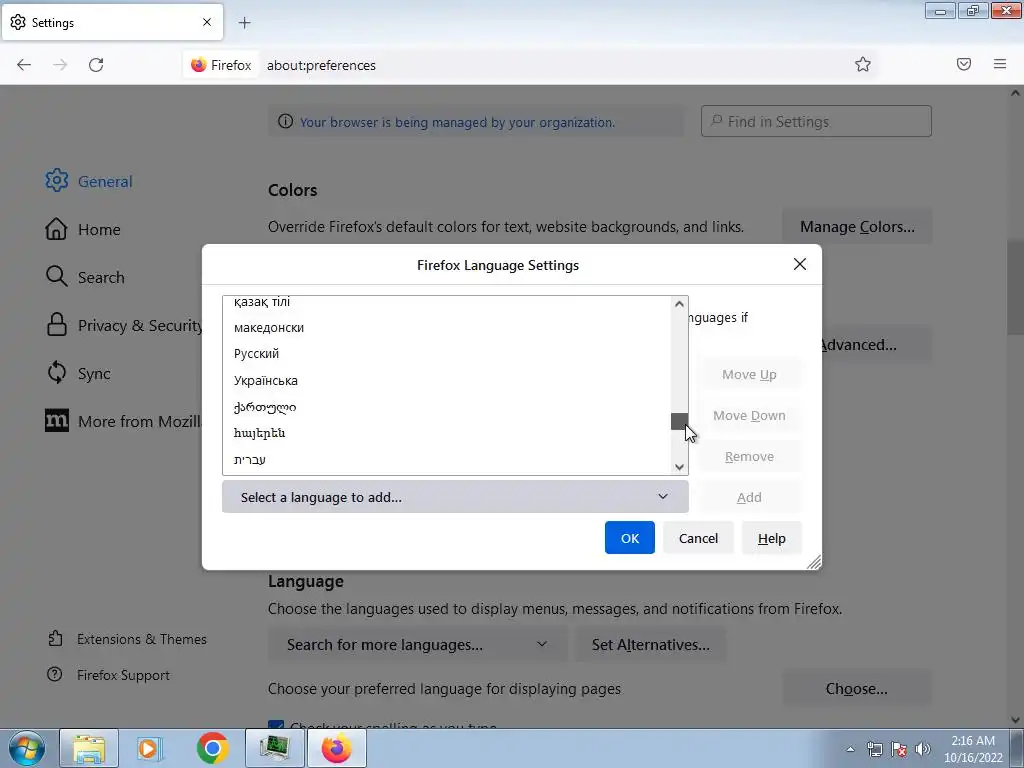Select қазақ тілі in language list
The height and width of the screenshot is (768, 1024).
point(446,302)
